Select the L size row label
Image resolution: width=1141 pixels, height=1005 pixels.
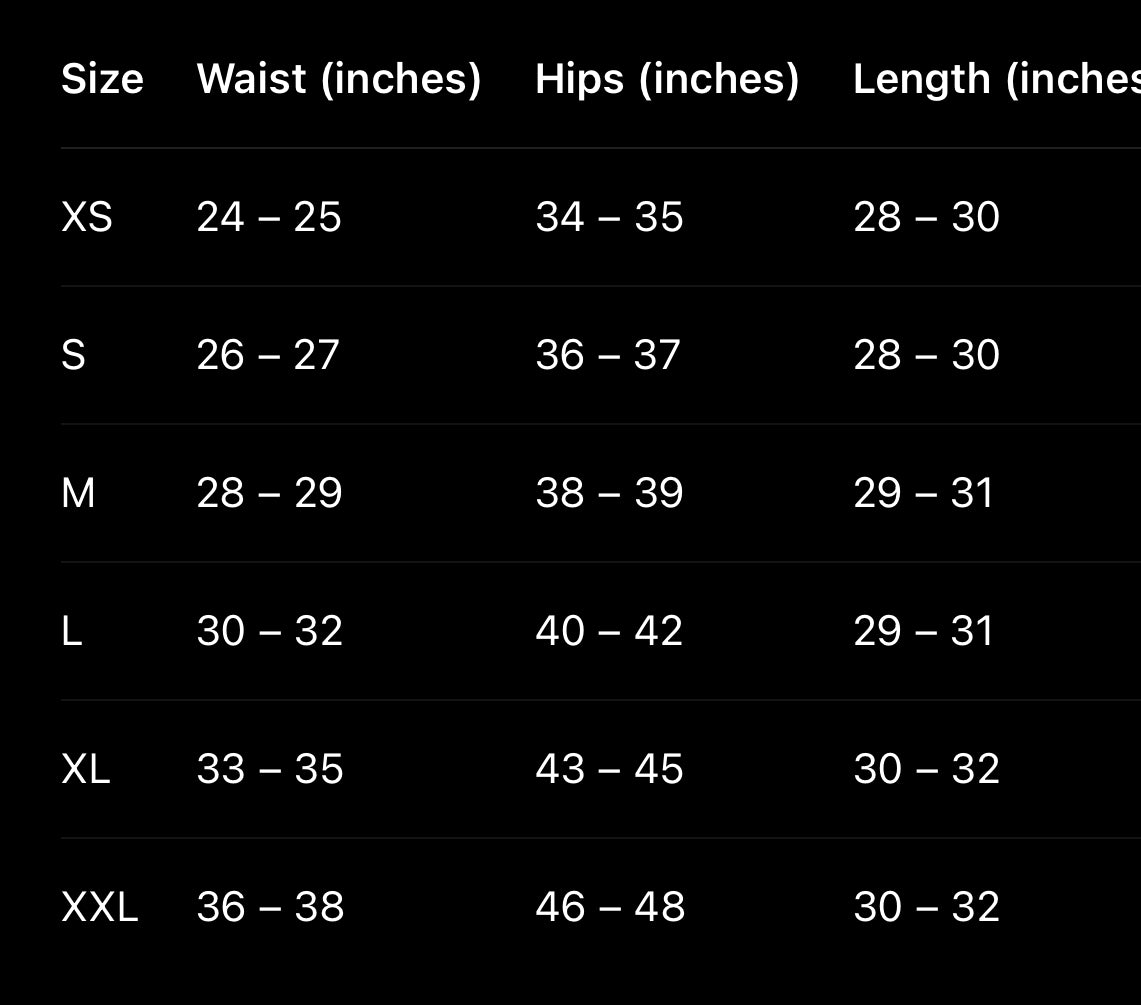tap(72, 631)
